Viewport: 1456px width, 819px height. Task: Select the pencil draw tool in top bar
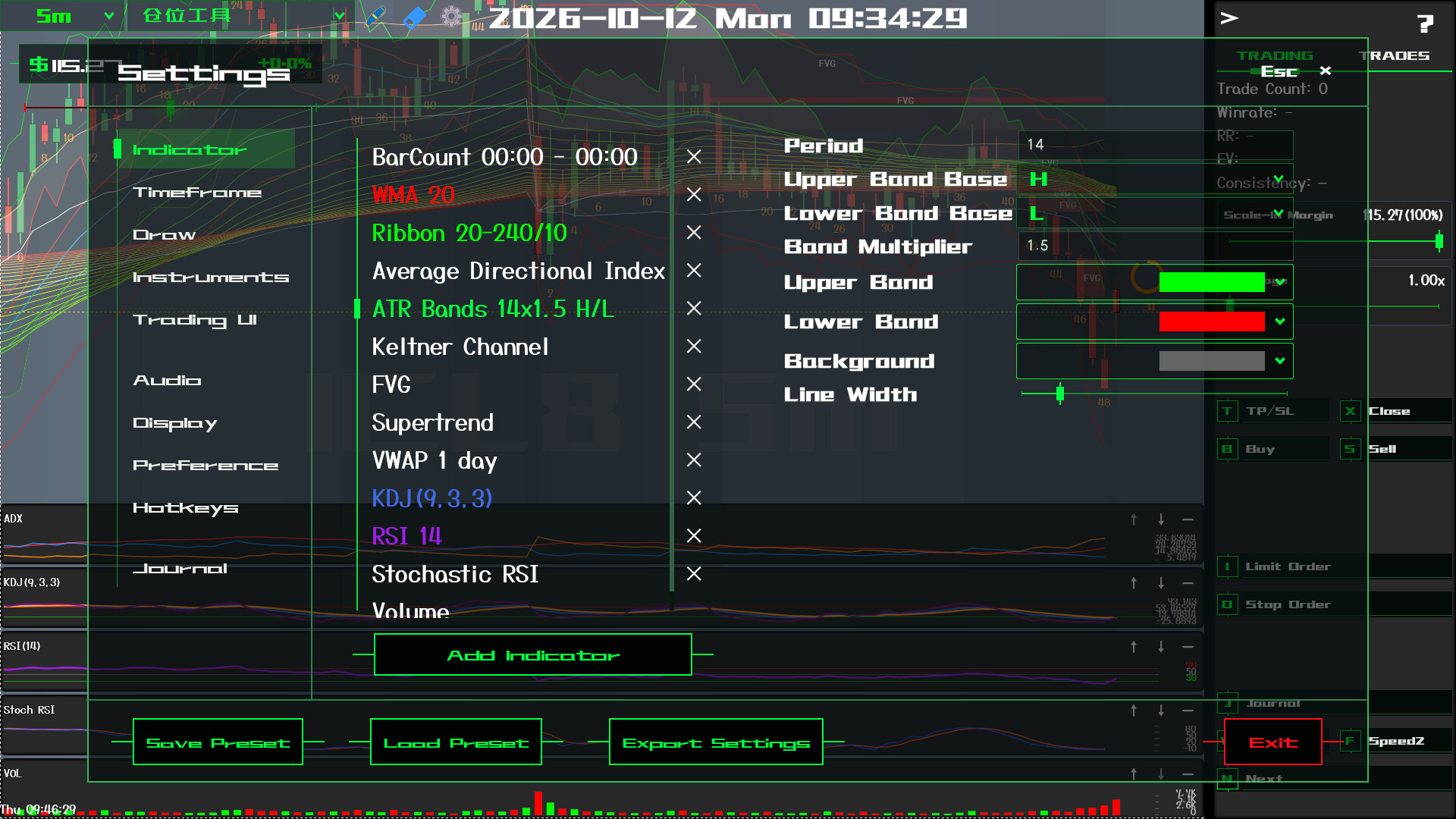tap(375, 17)
